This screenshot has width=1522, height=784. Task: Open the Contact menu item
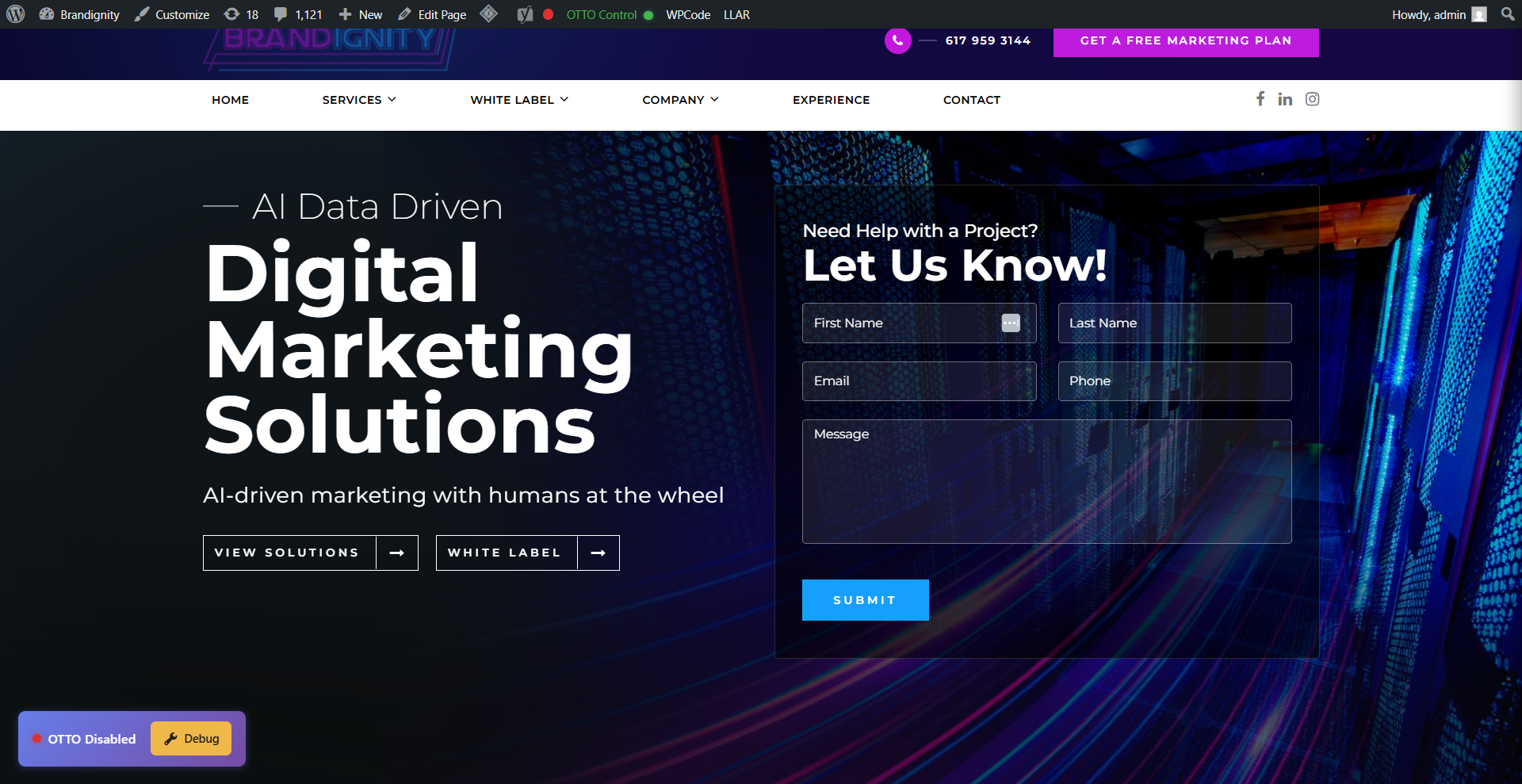971,100
